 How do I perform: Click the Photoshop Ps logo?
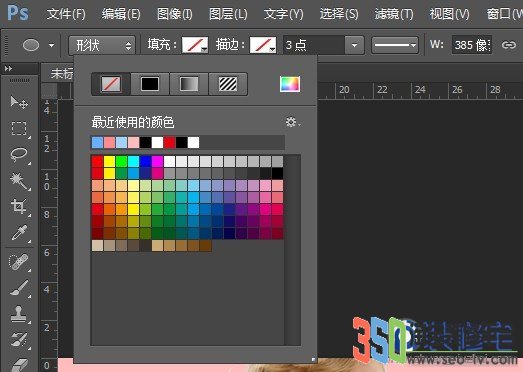coord(18,13)
